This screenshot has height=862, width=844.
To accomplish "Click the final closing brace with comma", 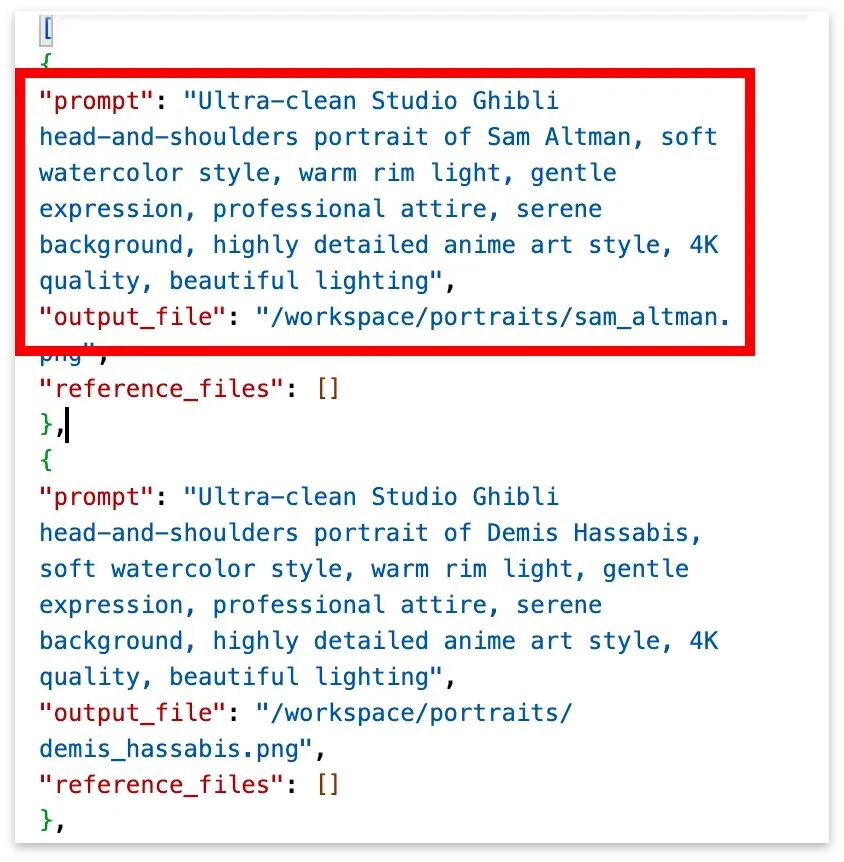I will click(x=52, y=821).
